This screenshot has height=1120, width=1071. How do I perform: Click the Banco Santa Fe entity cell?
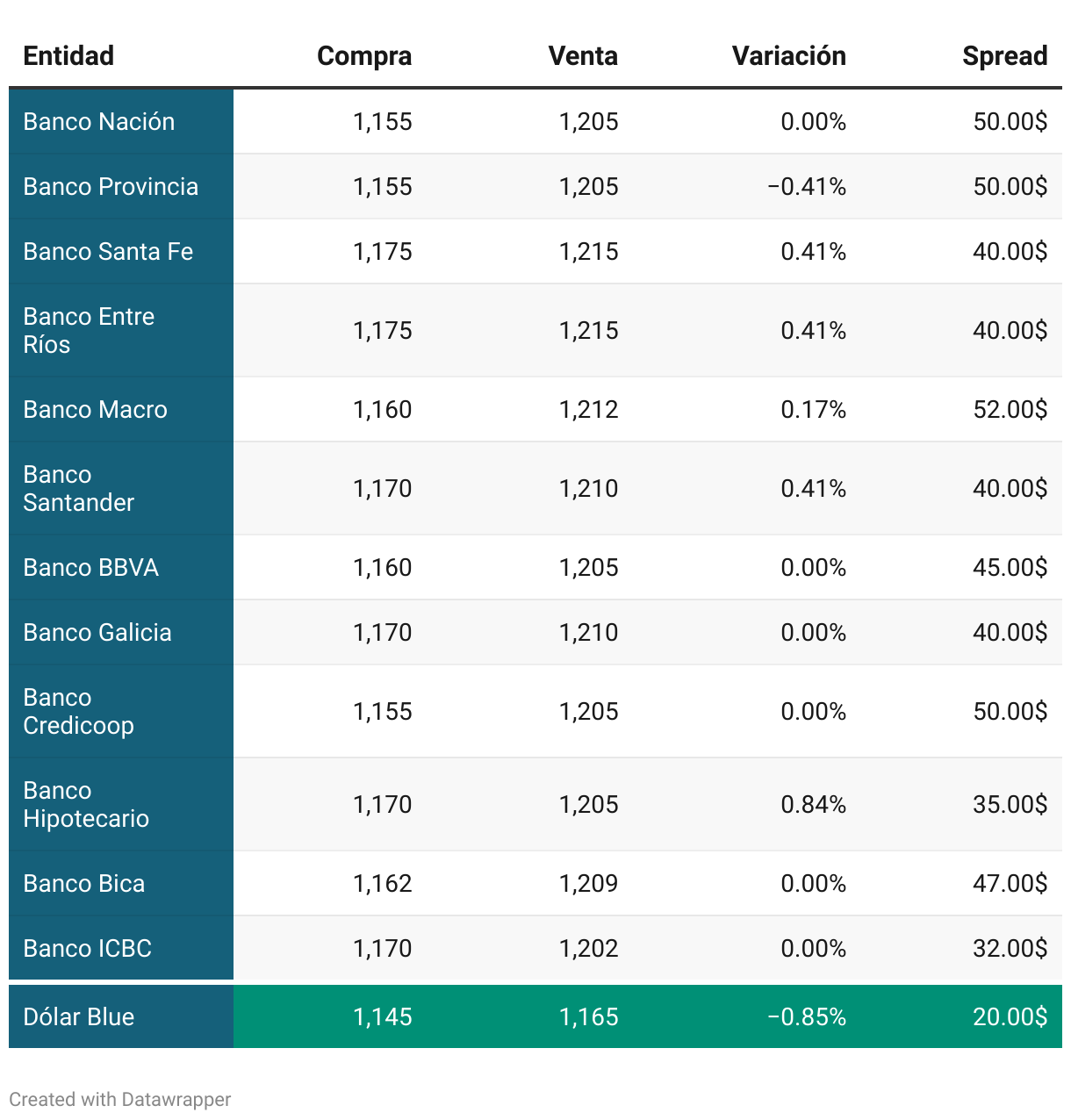pos(108,252)
